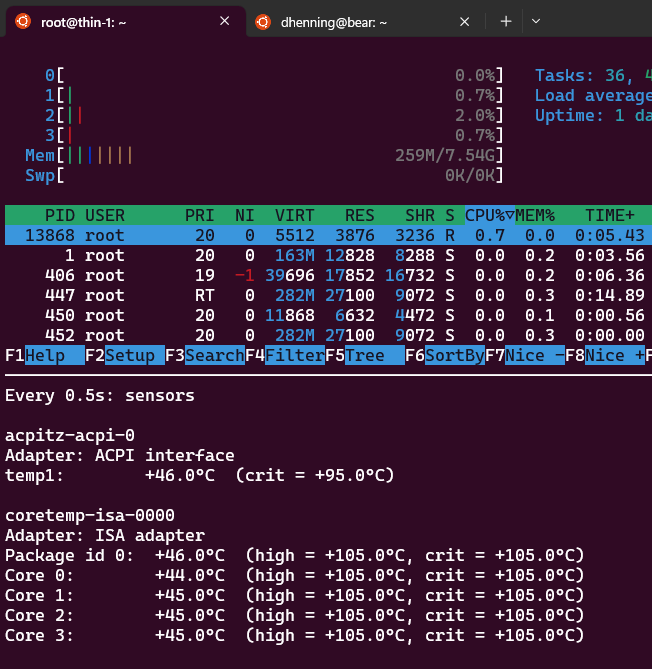652x669 pixels.
Task: Expand the terminal profiles dropdown chevron
Action: (536, 21)
